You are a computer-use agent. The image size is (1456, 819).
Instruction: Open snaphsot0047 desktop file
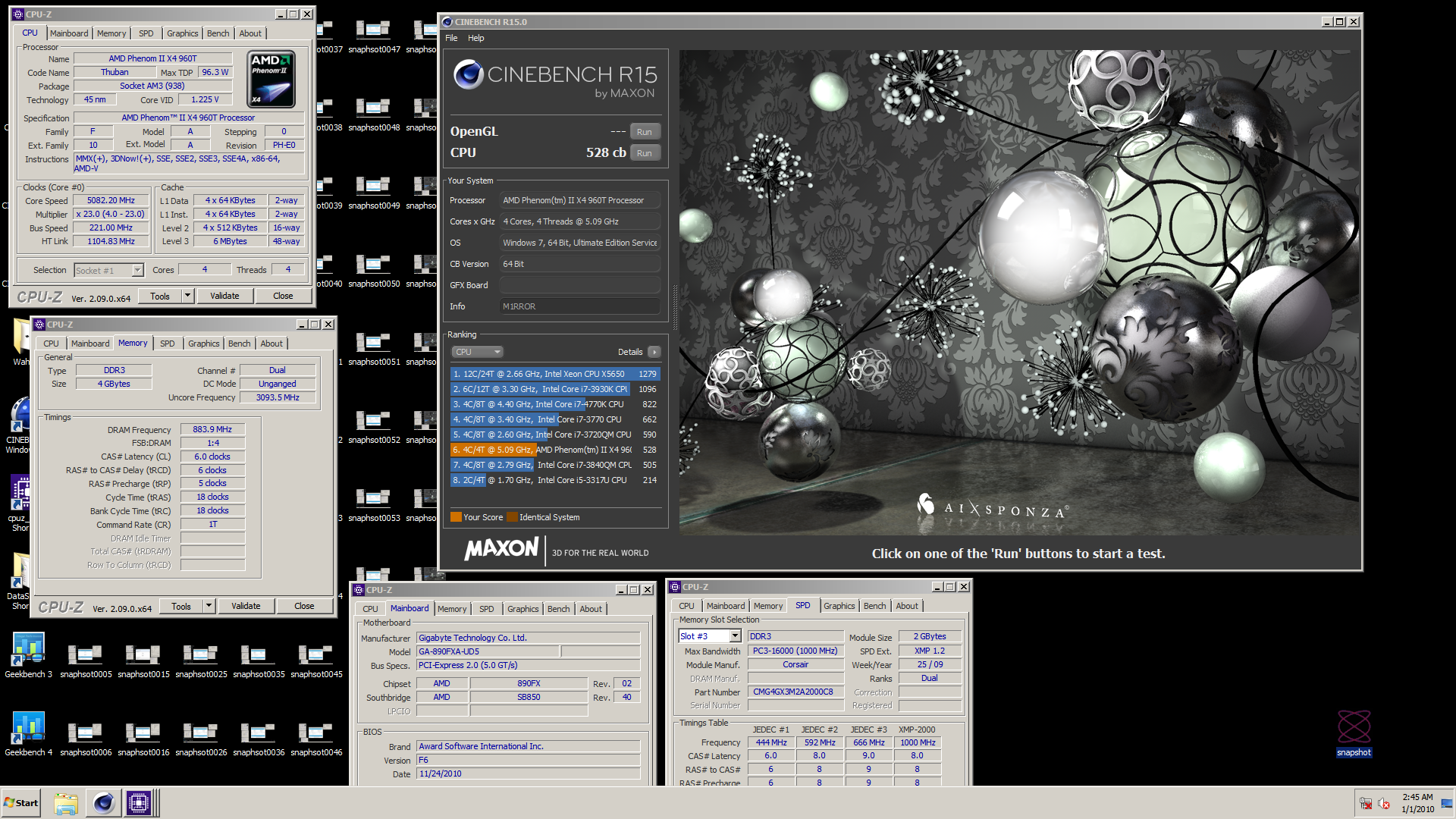[374, 36]
